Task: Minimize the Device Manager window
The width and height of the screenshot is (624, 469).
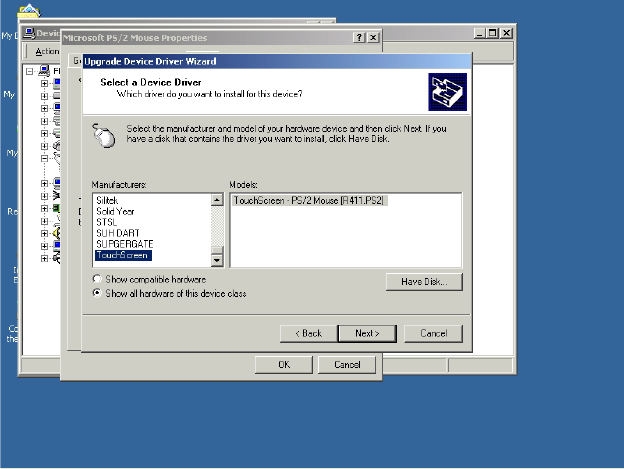Action: coord(480,33)
